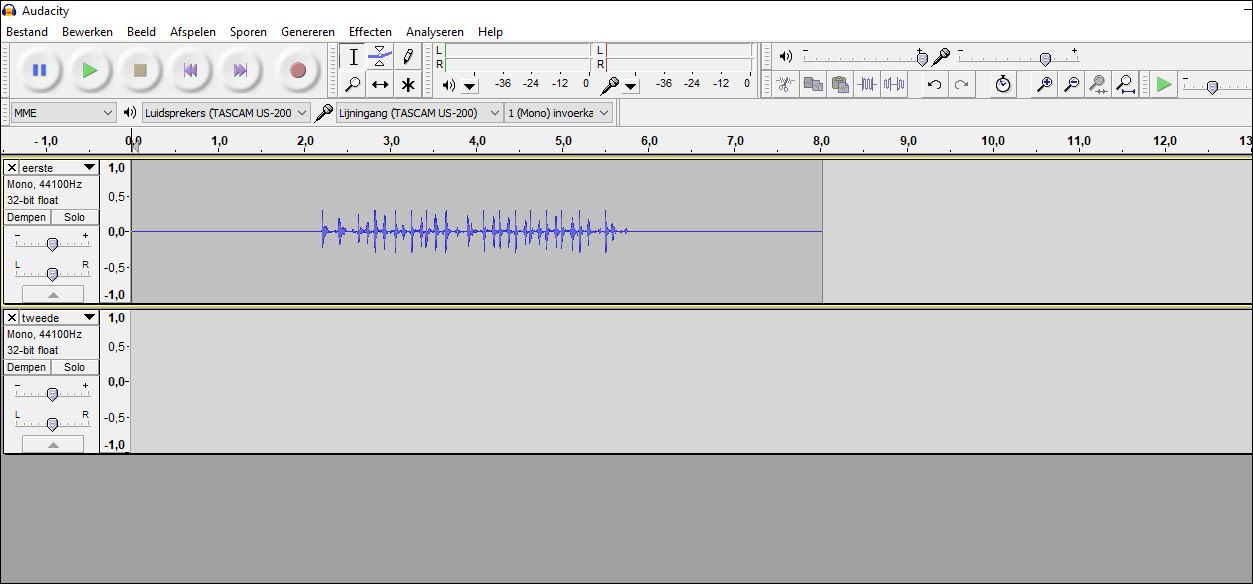Open the eerste track name menu
This screenshot has height=584, width=1253.
[59, 168]
